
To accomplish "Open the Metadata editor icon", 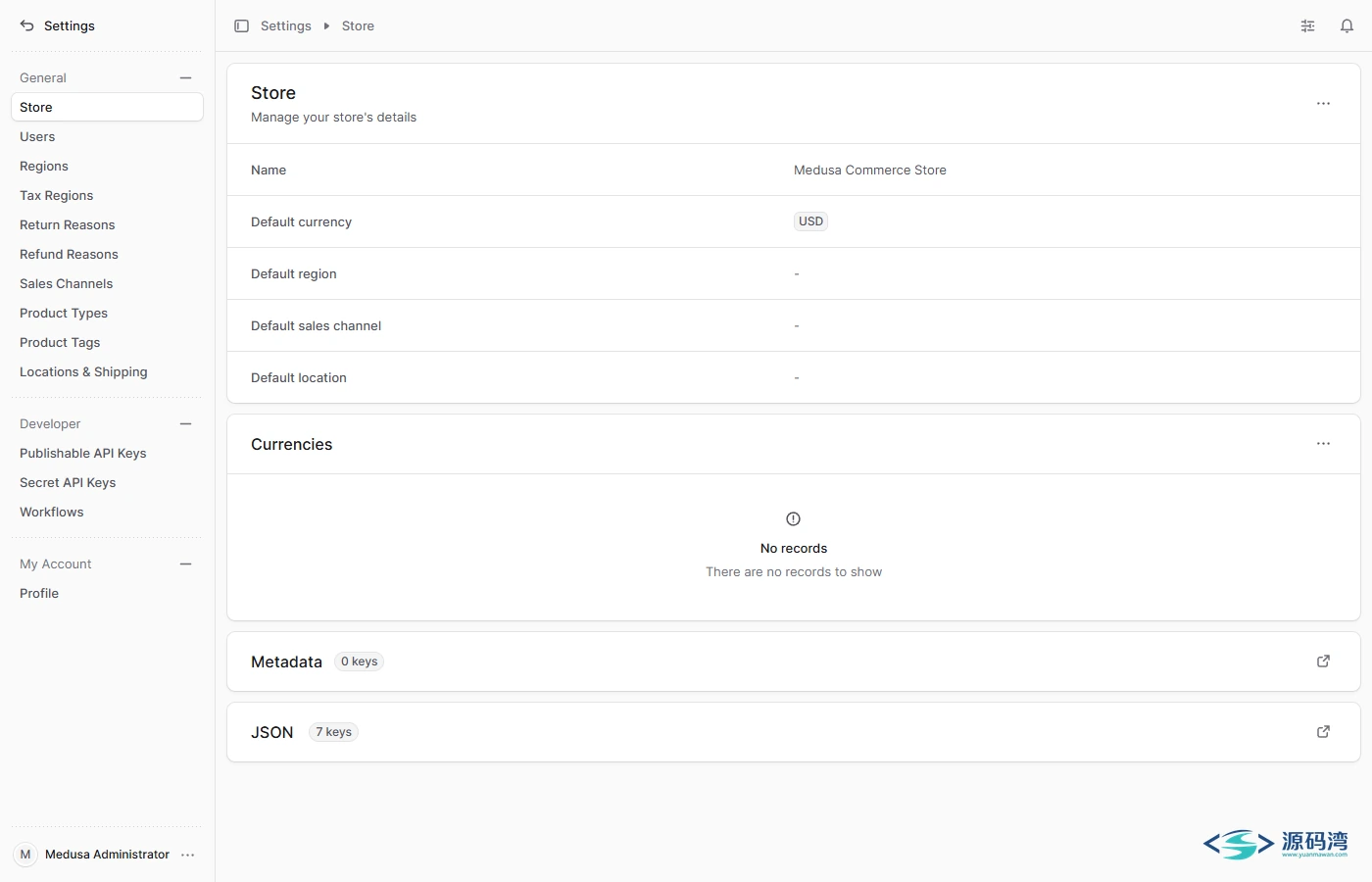I will pyautogui.click(x=1323, y=661).
